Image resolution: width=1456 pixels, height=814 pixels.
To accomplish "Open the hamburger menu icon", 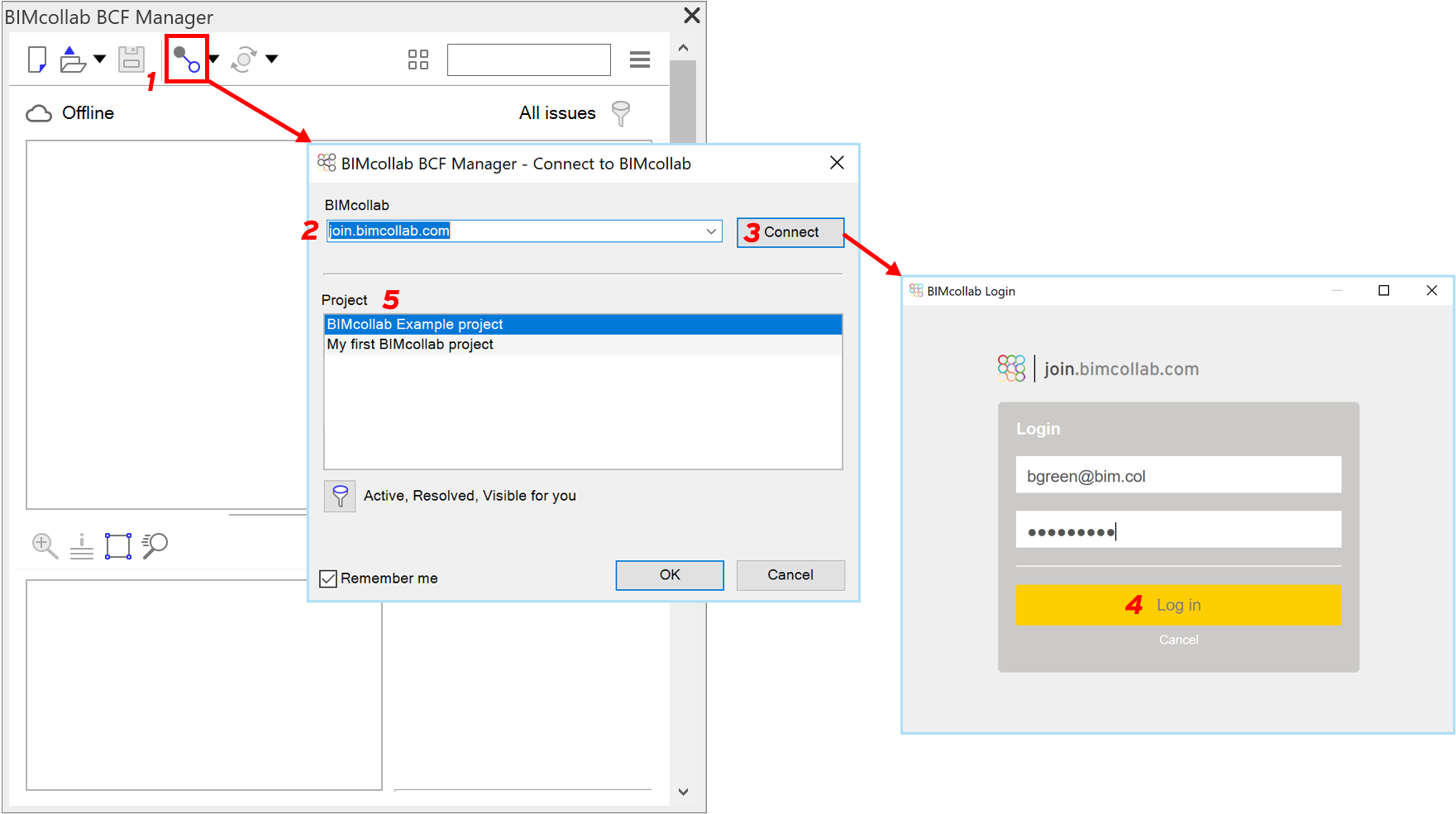I will tap(640, 60).
